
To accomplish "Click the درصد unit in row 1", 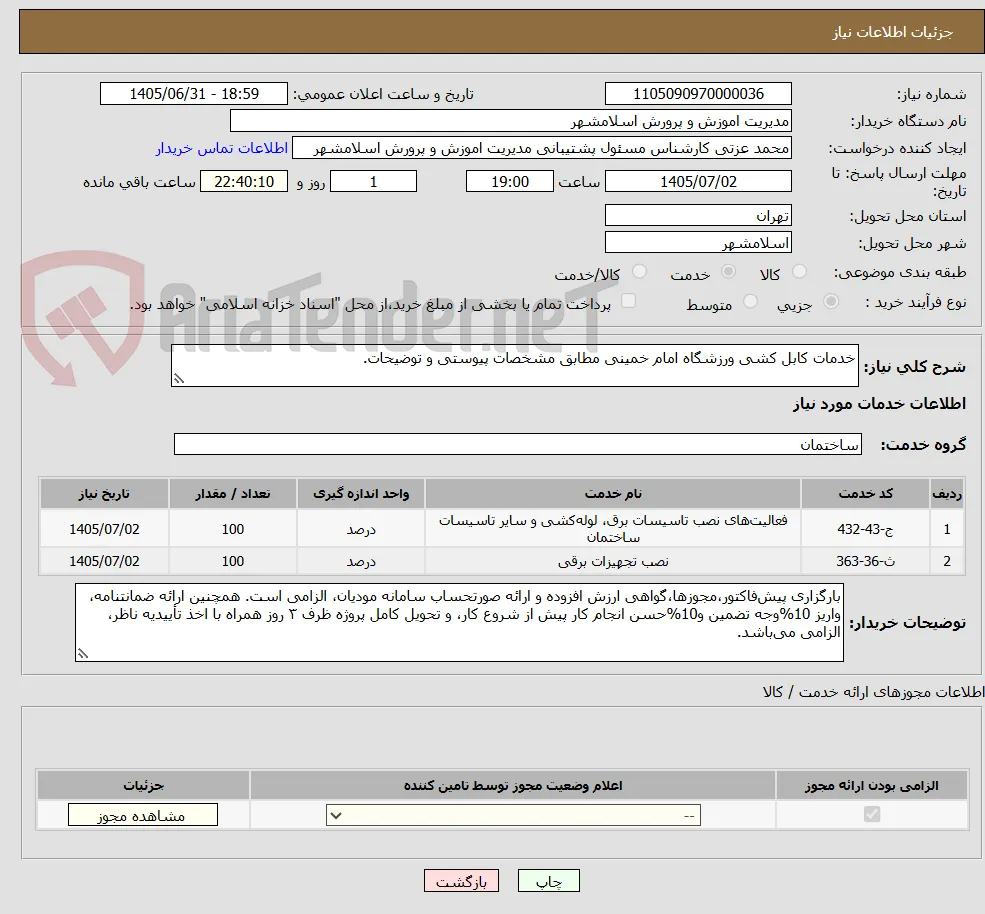I will pos(361,529).
